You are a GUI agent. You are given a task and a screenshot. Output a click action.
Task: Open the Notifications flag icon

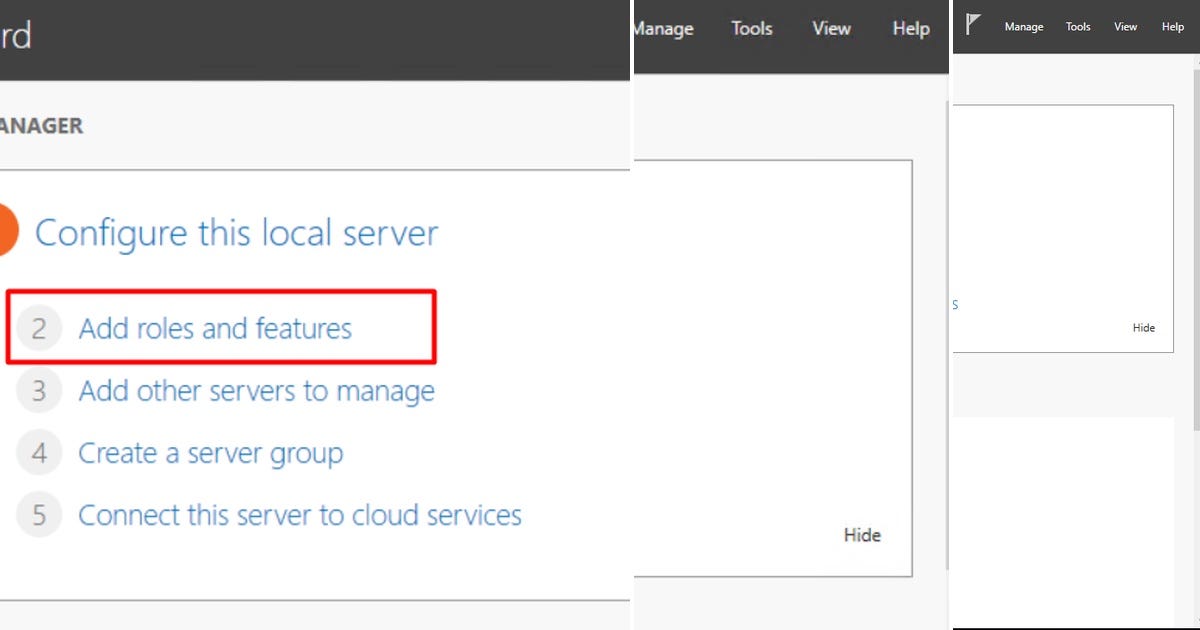tap(971, 25)
